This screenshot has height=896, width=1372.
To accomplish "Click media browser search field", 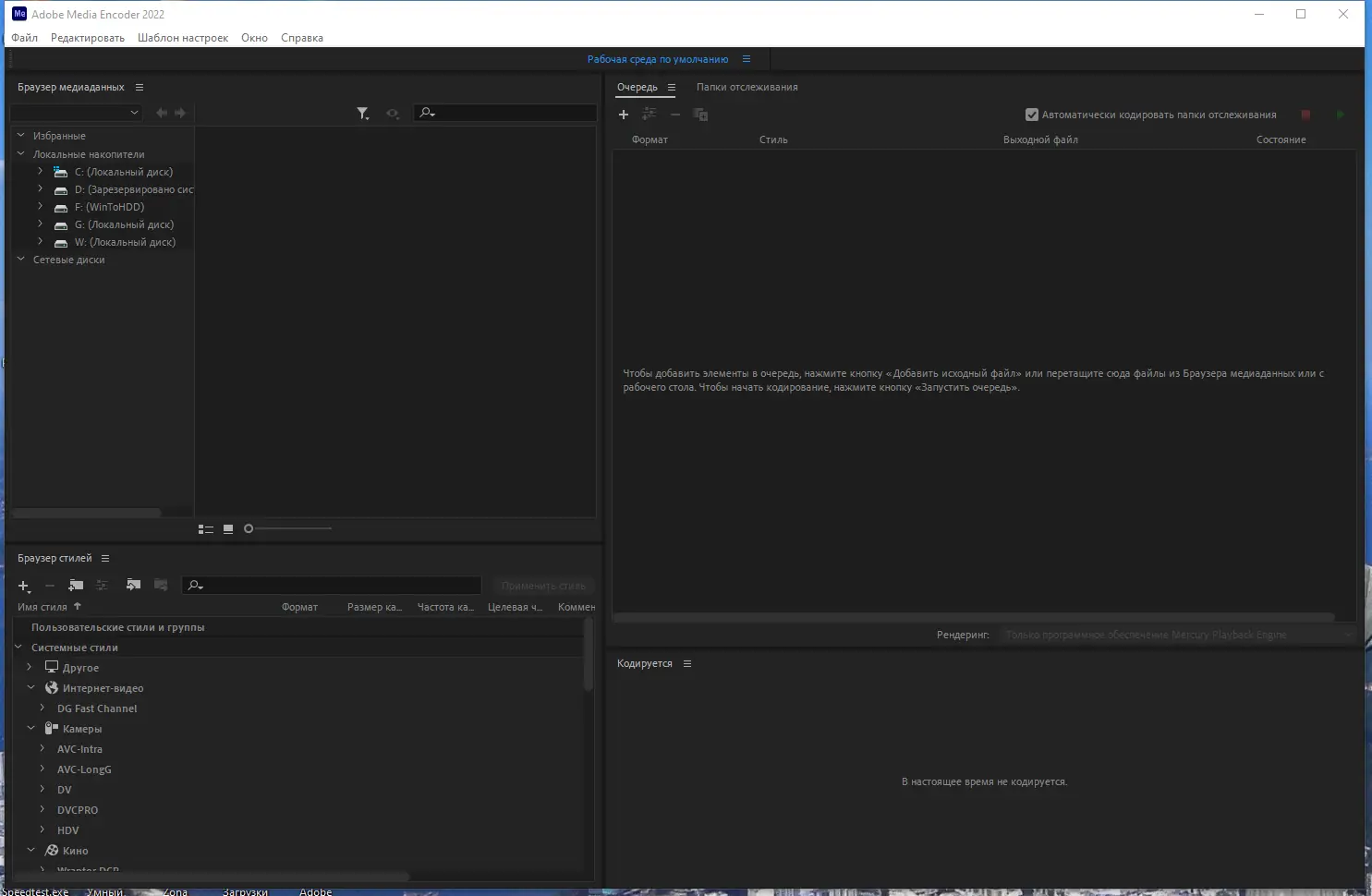I will 505,113.
